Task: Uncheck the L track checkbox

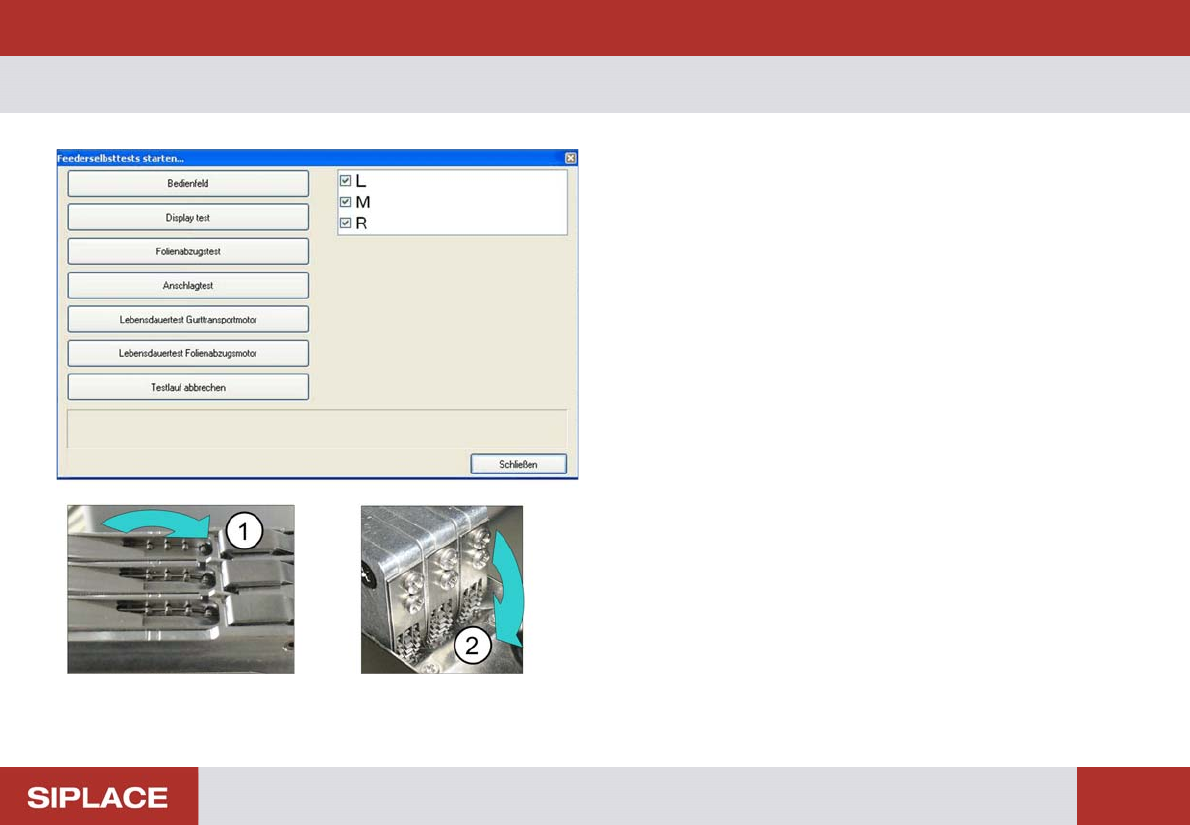Action: point(345,181)
